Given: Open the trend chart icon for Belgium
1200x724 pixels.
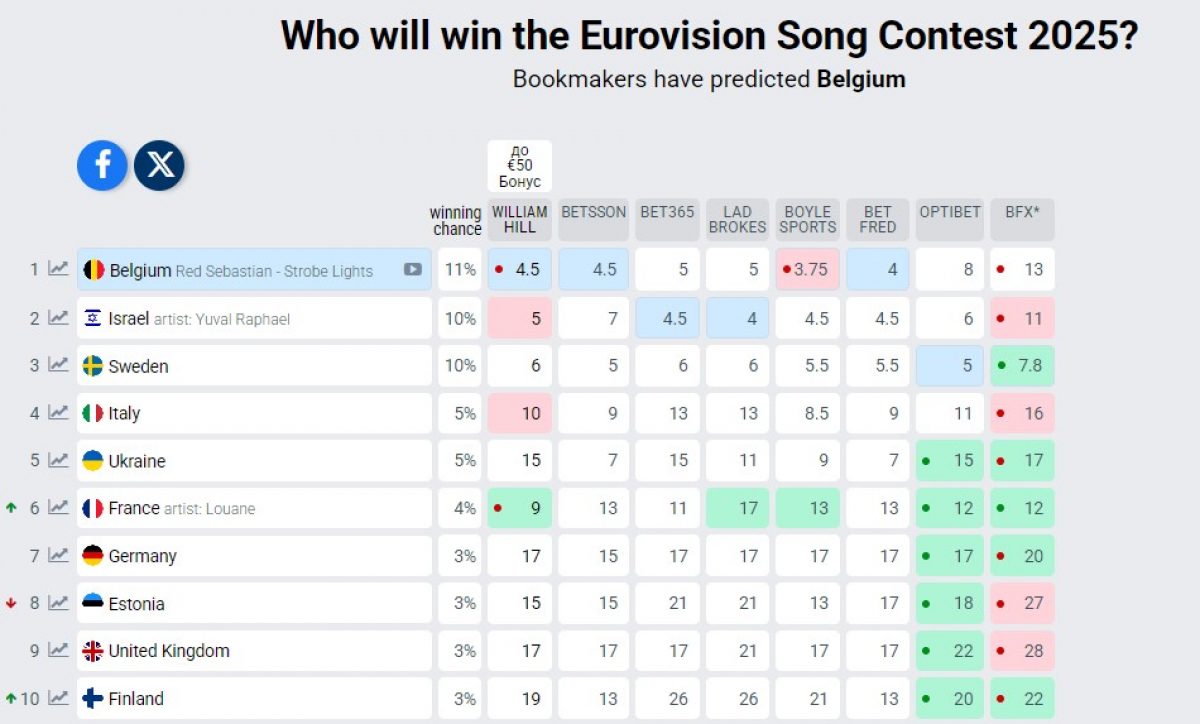Looking at the screenshot, I should [x=59, y=269].
